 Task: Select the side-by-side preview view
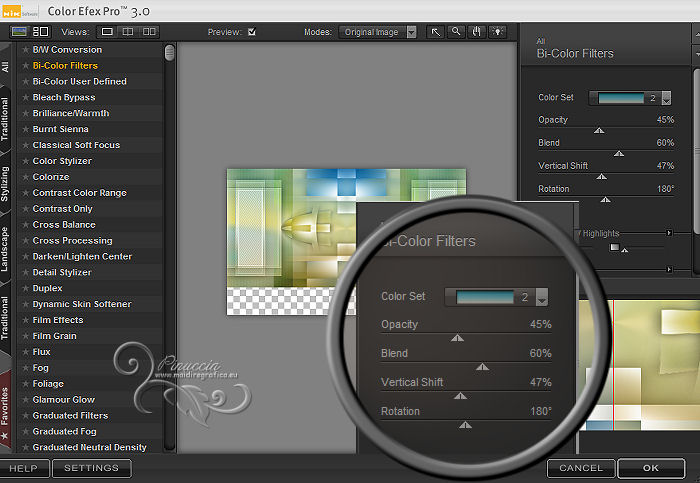(x=149, y=32)
